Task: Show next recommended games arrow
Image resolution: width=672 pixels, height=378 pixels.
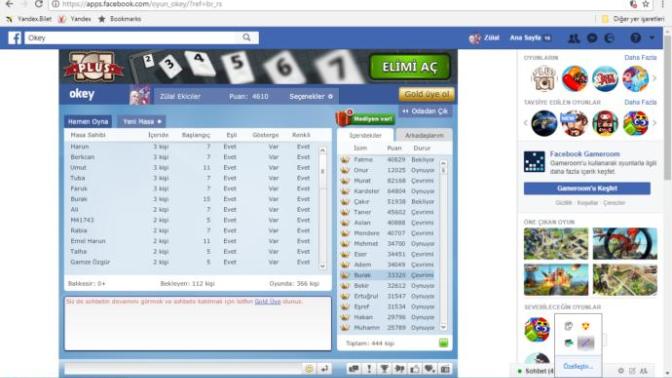Action: click(x=654, y=123)
